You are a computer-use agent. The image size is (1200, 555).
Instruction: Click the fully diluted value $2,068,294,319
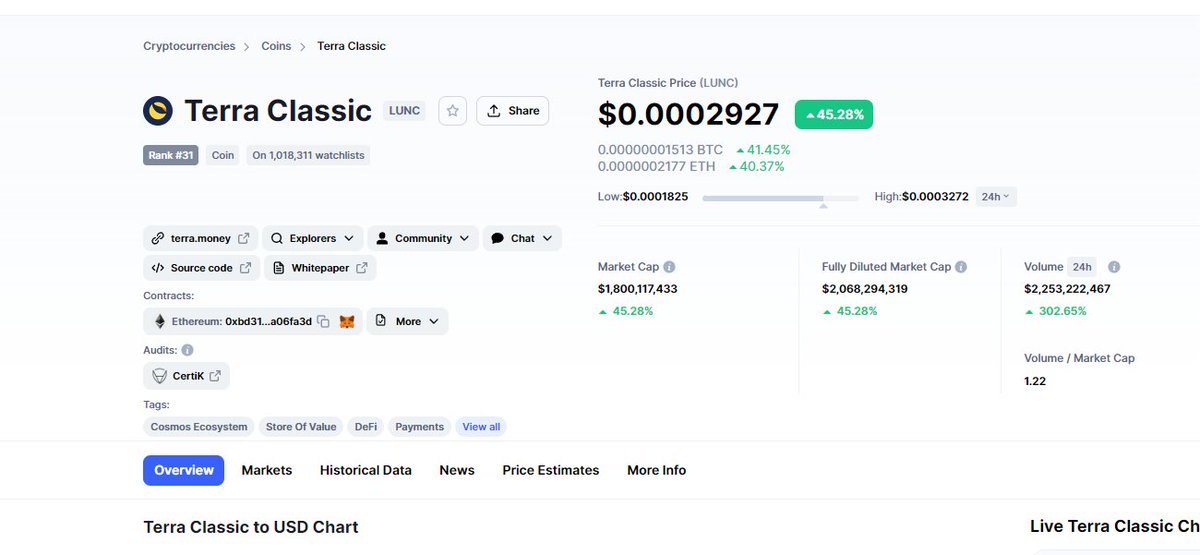coord(865,289)
